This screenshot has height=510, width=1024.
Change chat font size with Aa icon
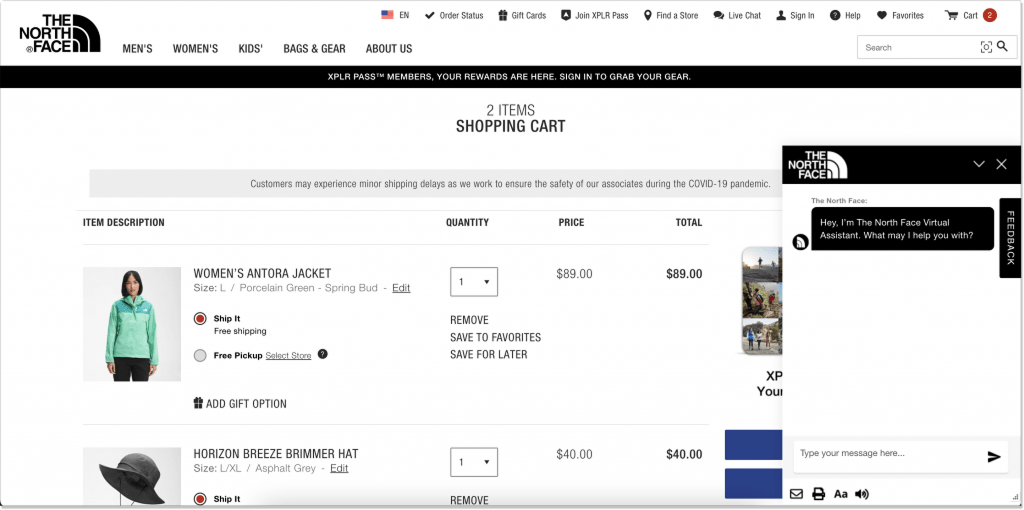(x=840, y=494)
